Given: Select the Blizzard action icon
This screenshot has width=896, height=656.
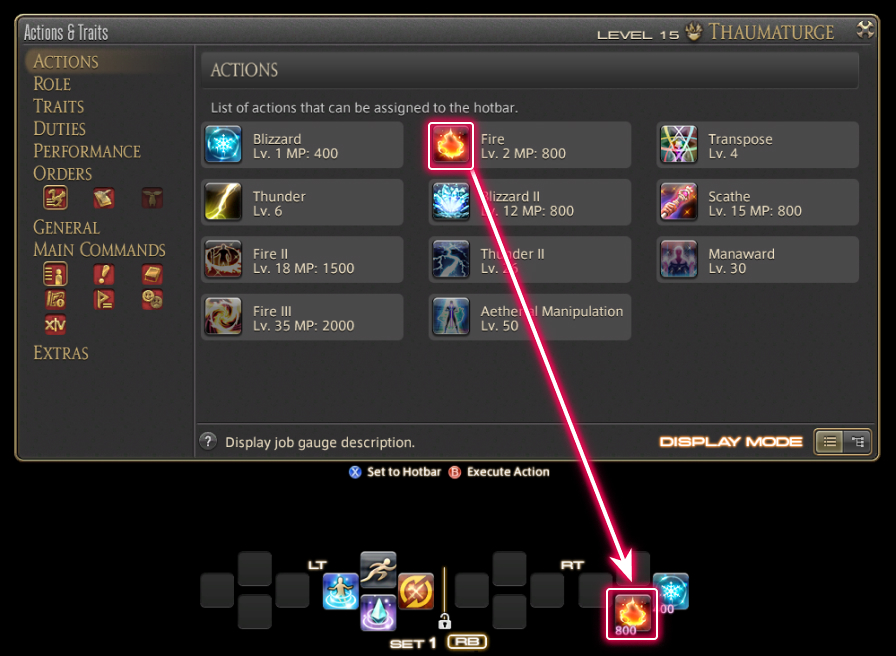Looking at the screenshot, I should coord(223,145).
